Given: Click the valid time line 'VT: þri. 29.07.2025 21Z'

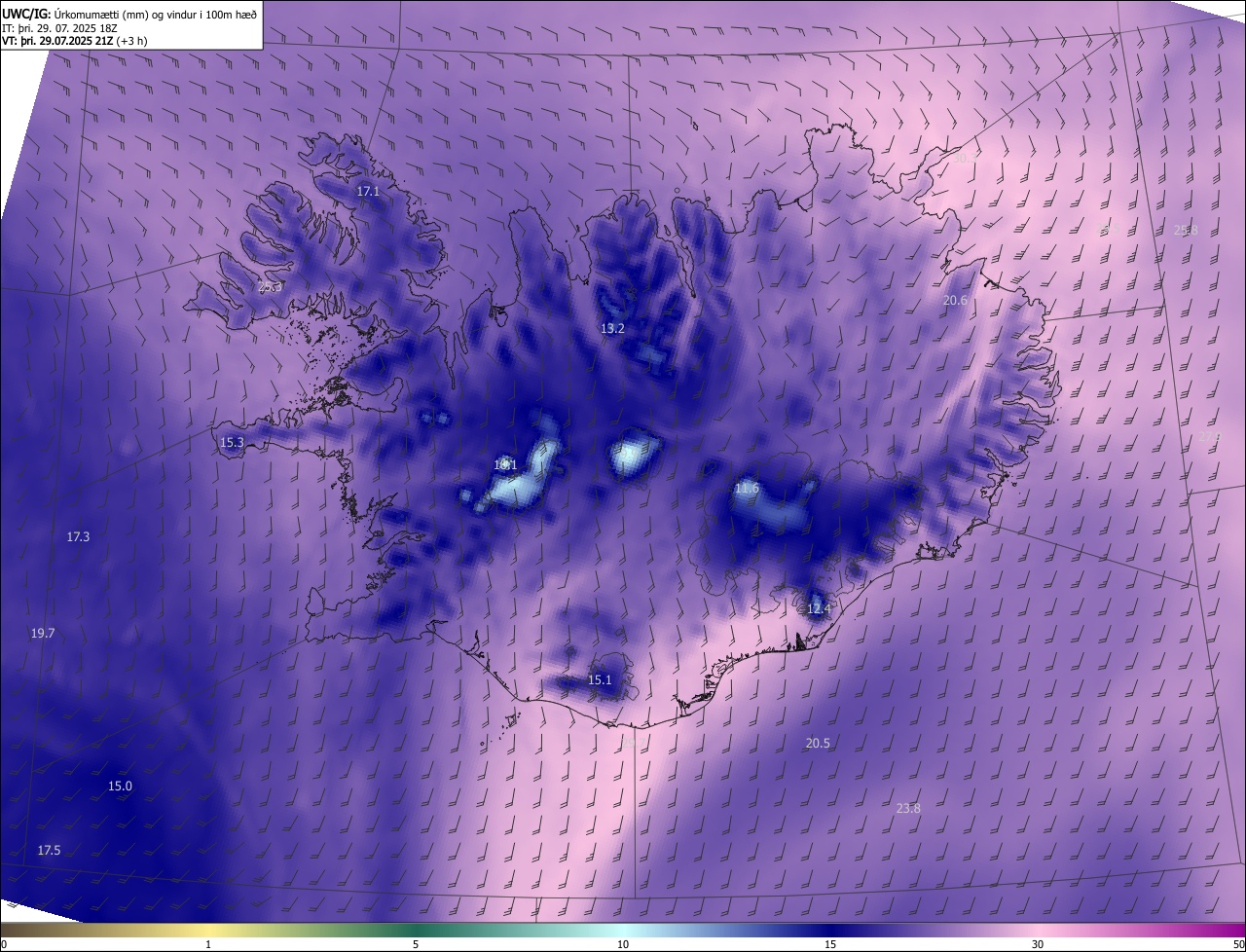Looking at the screenshot, I should click(x=57, y=42).
